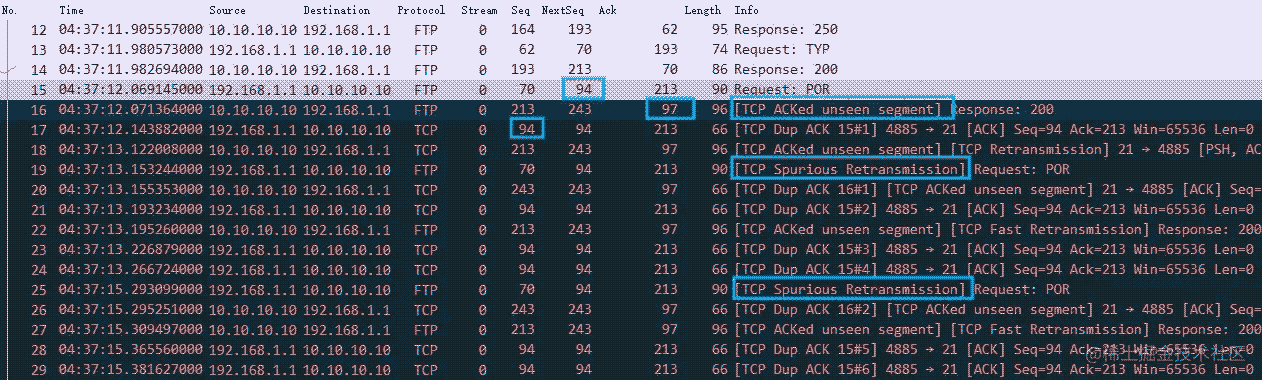Screen dimensions: 1262x380
Task: Click the 'Request: TYP' info of packet 13
Action: coord(782,50)
